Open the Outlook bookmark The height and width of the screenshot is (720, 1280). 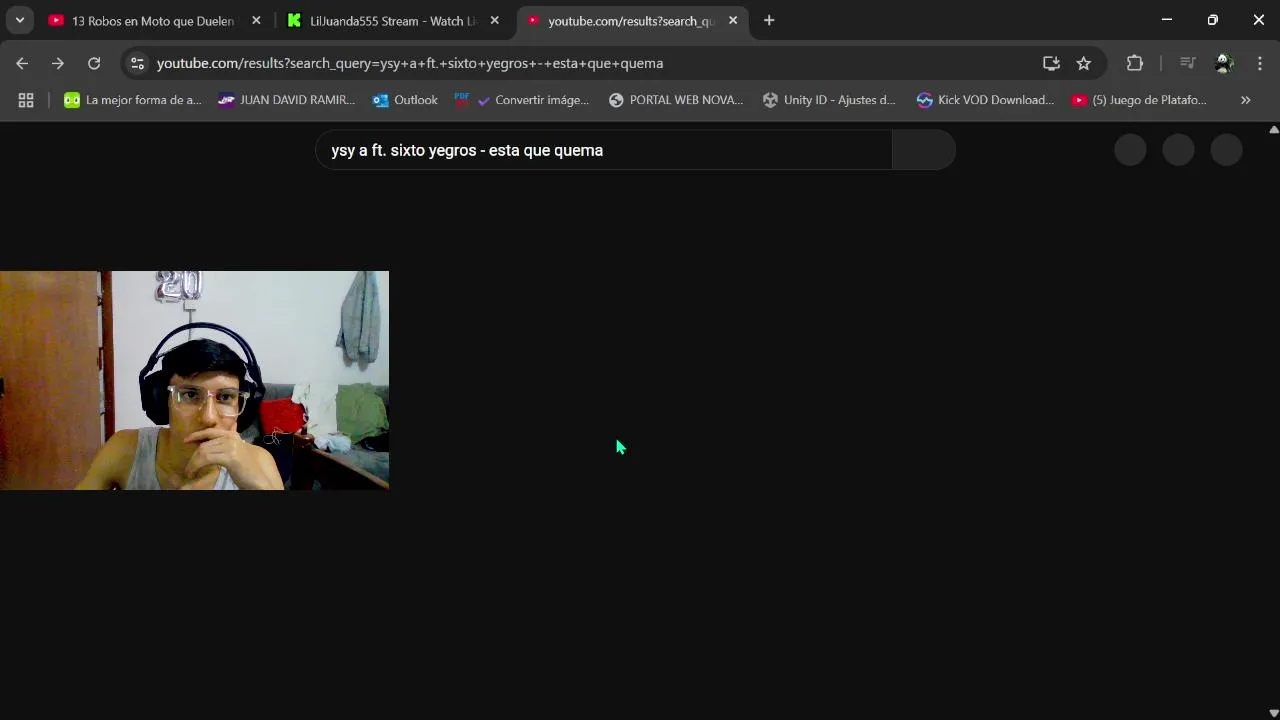click(405, 100)
